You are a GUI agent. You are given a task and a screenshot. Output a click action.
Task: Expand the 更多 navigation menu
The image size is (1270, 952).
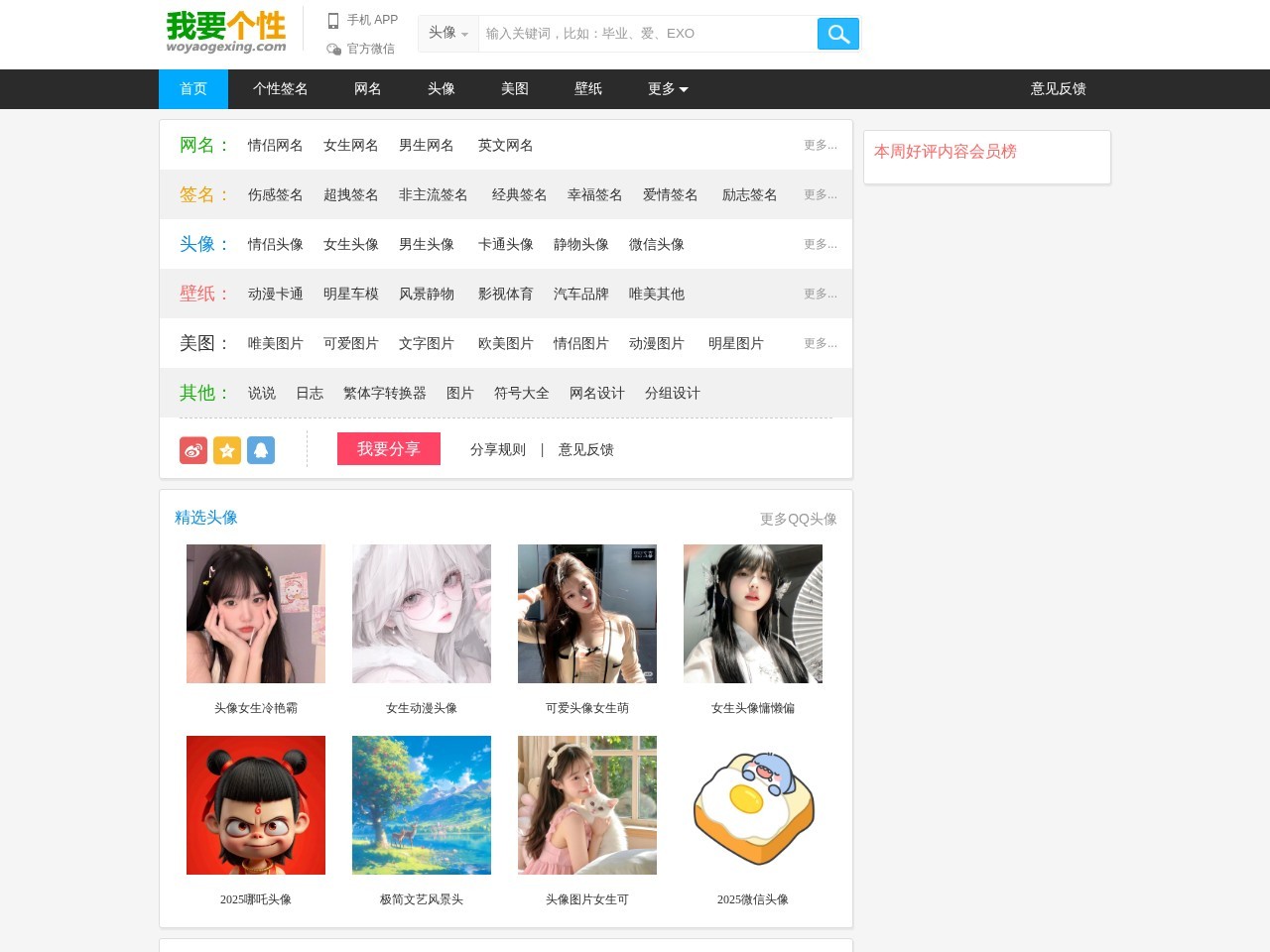click(667, 89)
